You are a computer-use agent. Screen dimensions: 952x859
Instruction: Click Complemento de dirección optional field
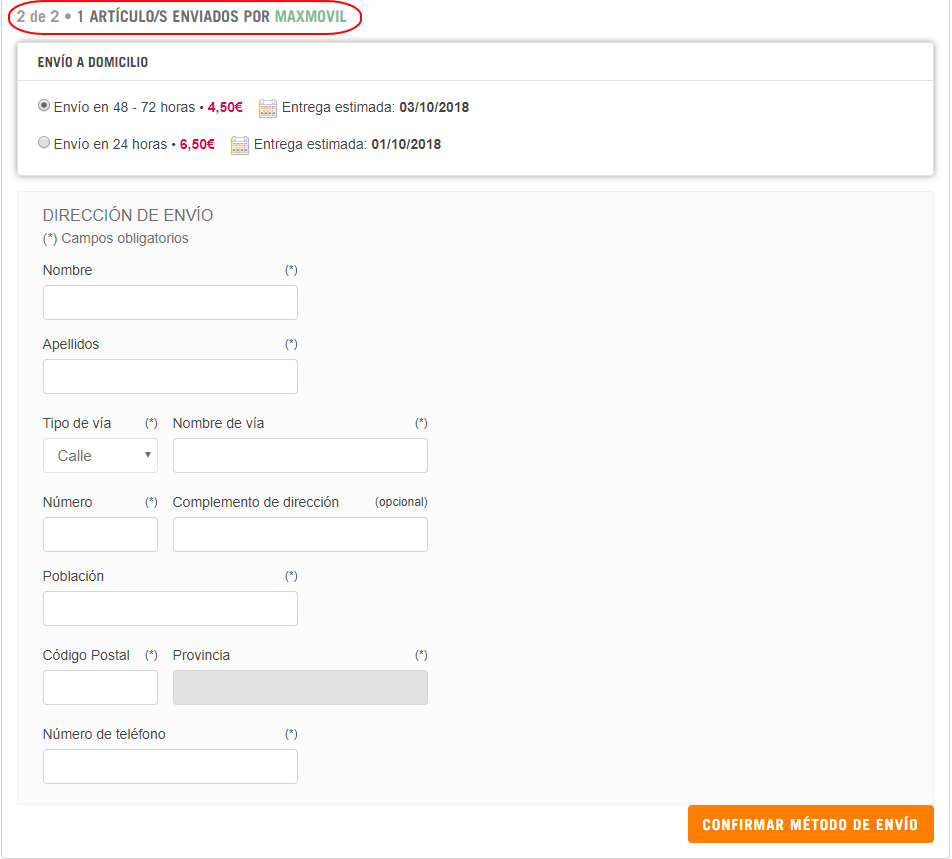pos(300,534)
